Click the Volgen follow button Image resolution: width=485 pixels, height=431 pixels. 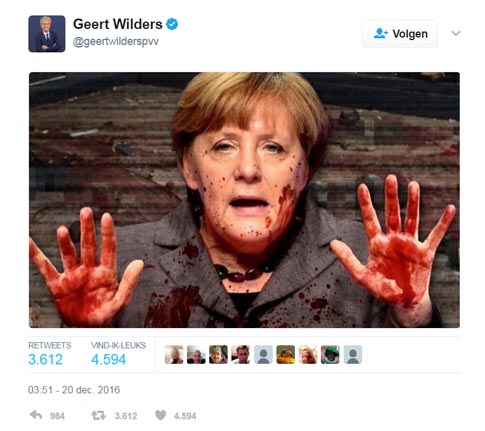point(400,34)
